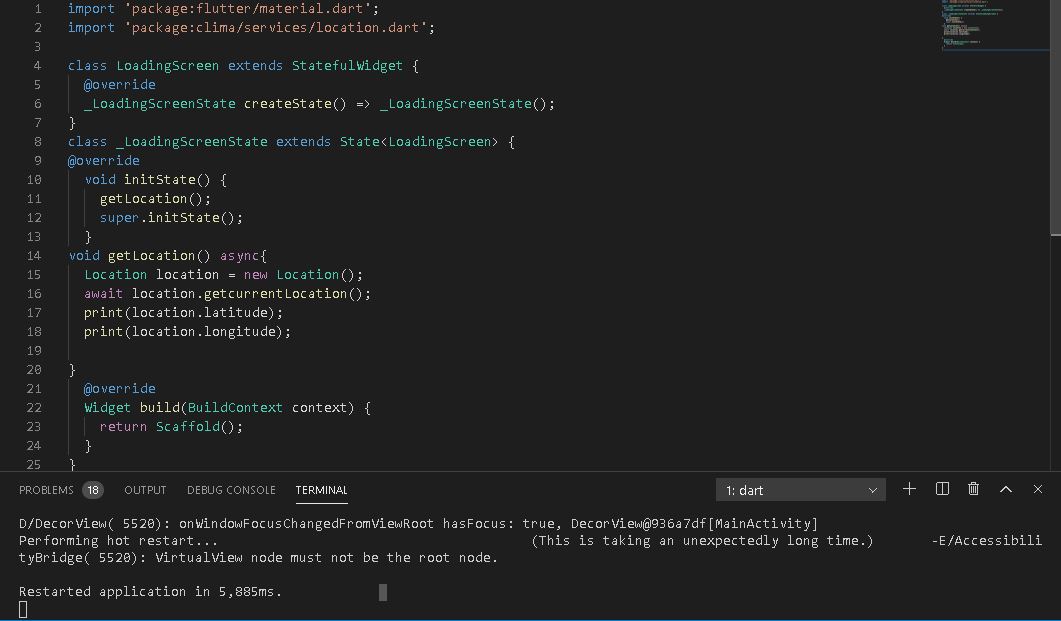Screen dimensions: 1061x621
Task: Open the "1: dart" terminal selector
Action: click(790, 489)
